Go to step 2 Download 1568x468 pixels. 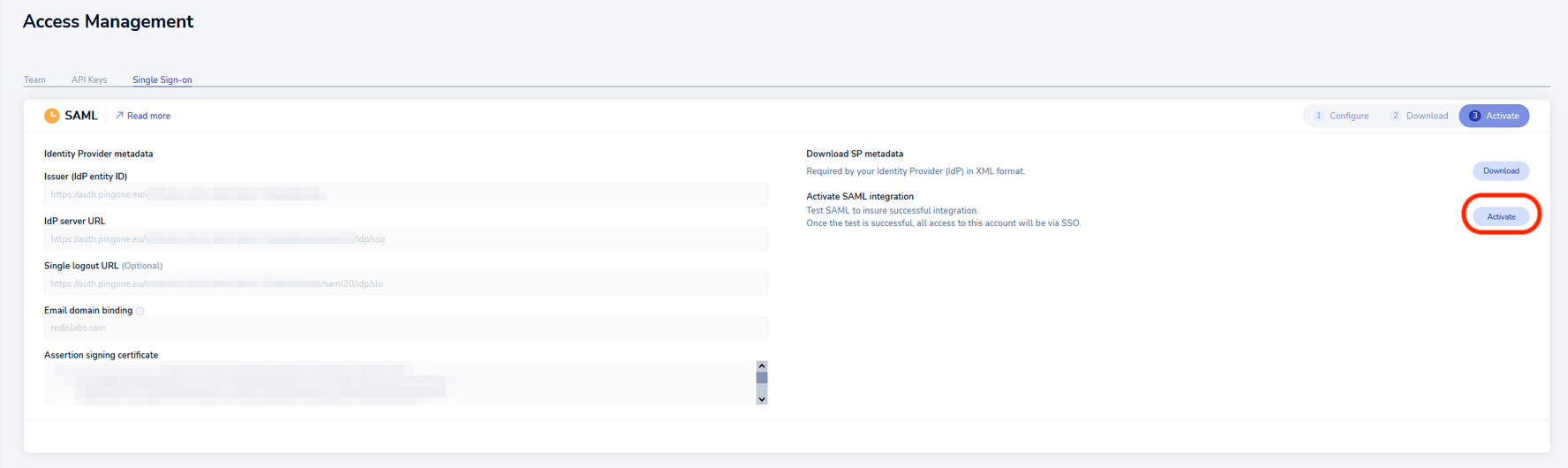click(x=1419, y=116)
